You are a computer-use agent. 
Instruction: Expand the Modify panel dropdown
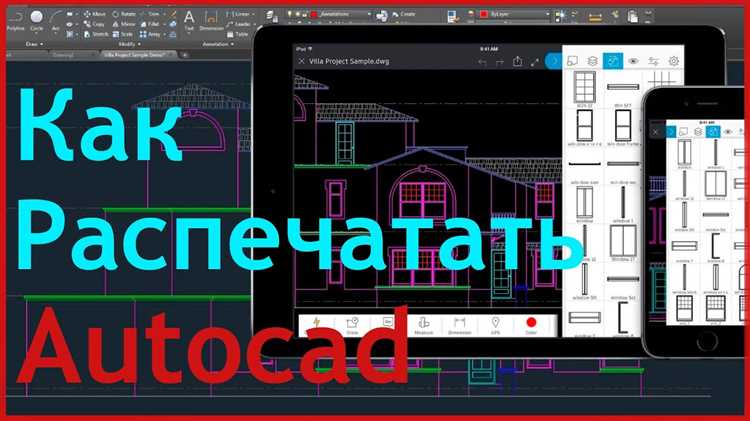coord(130,44)
